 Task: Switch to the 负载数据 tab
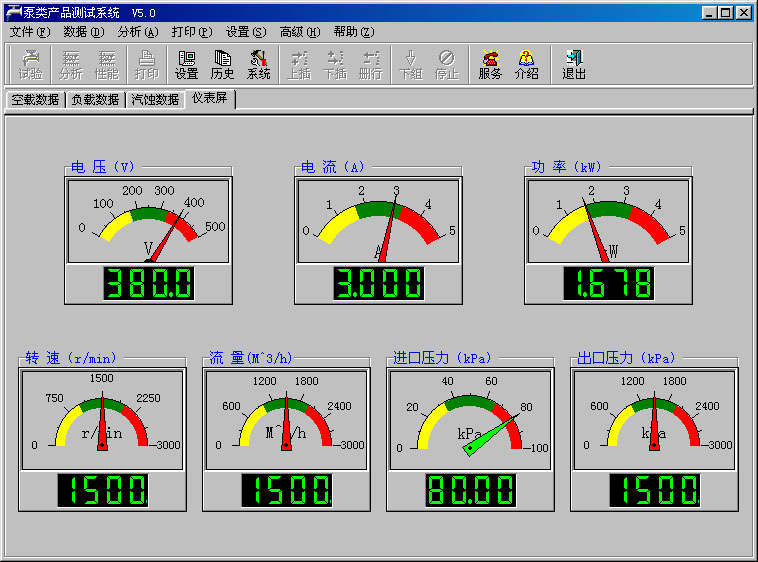pyautogui.click(x=95, y=100)
